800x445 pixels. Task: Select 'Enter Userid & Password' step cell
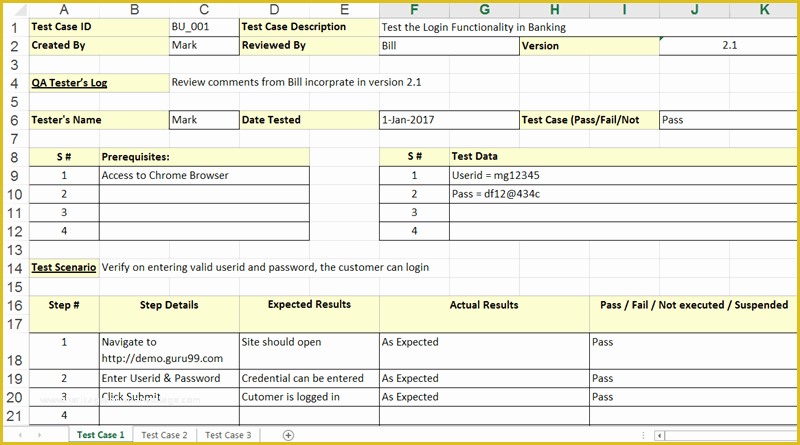169,379
